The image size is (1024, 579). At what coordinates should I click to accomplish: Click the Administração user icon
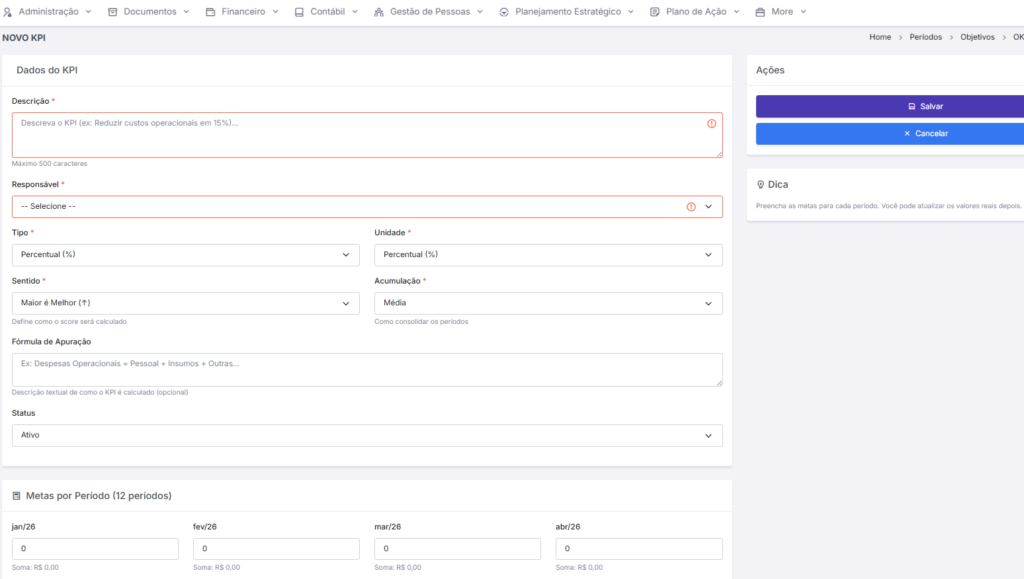click(8, 12)
